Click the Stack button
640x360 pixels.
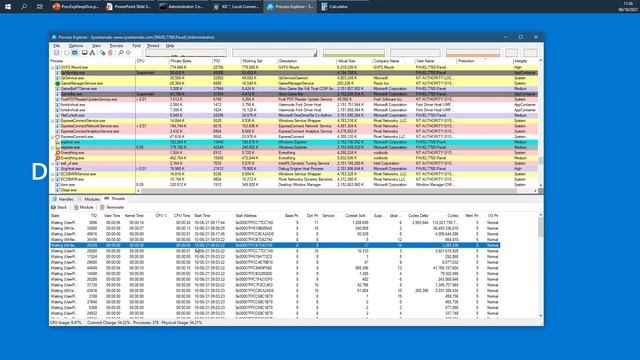pyautogui.click(x=59, y=207)
